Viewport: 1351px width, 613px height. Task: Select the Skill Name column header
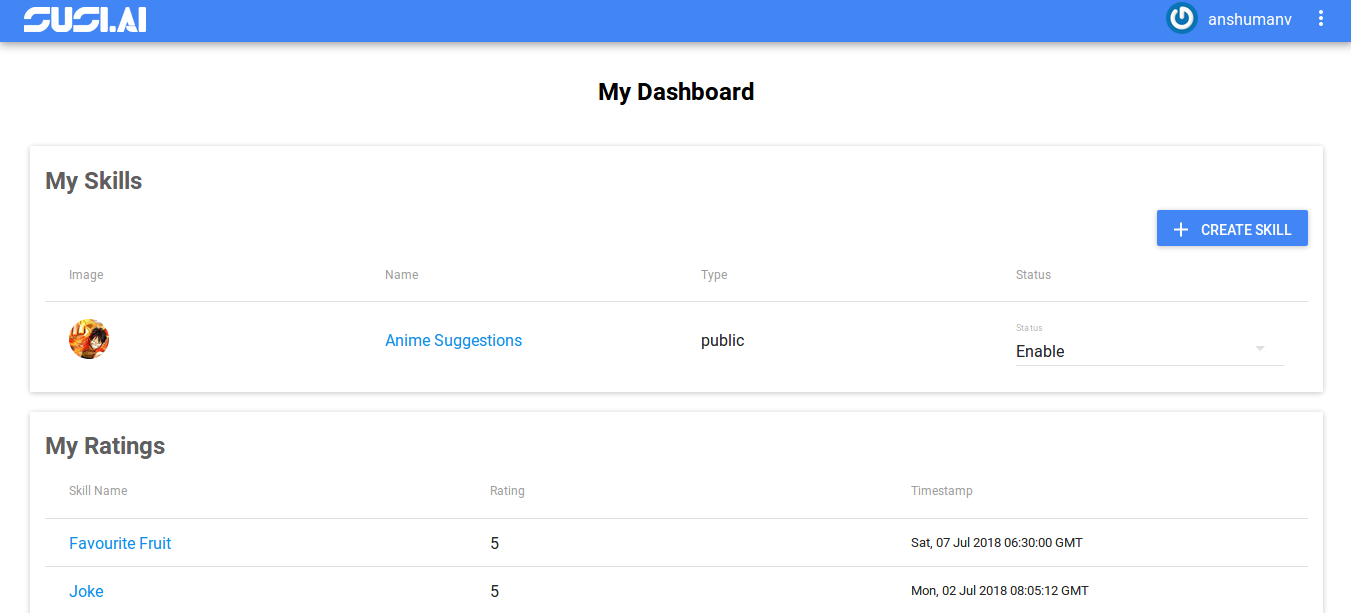coord(98,491)
